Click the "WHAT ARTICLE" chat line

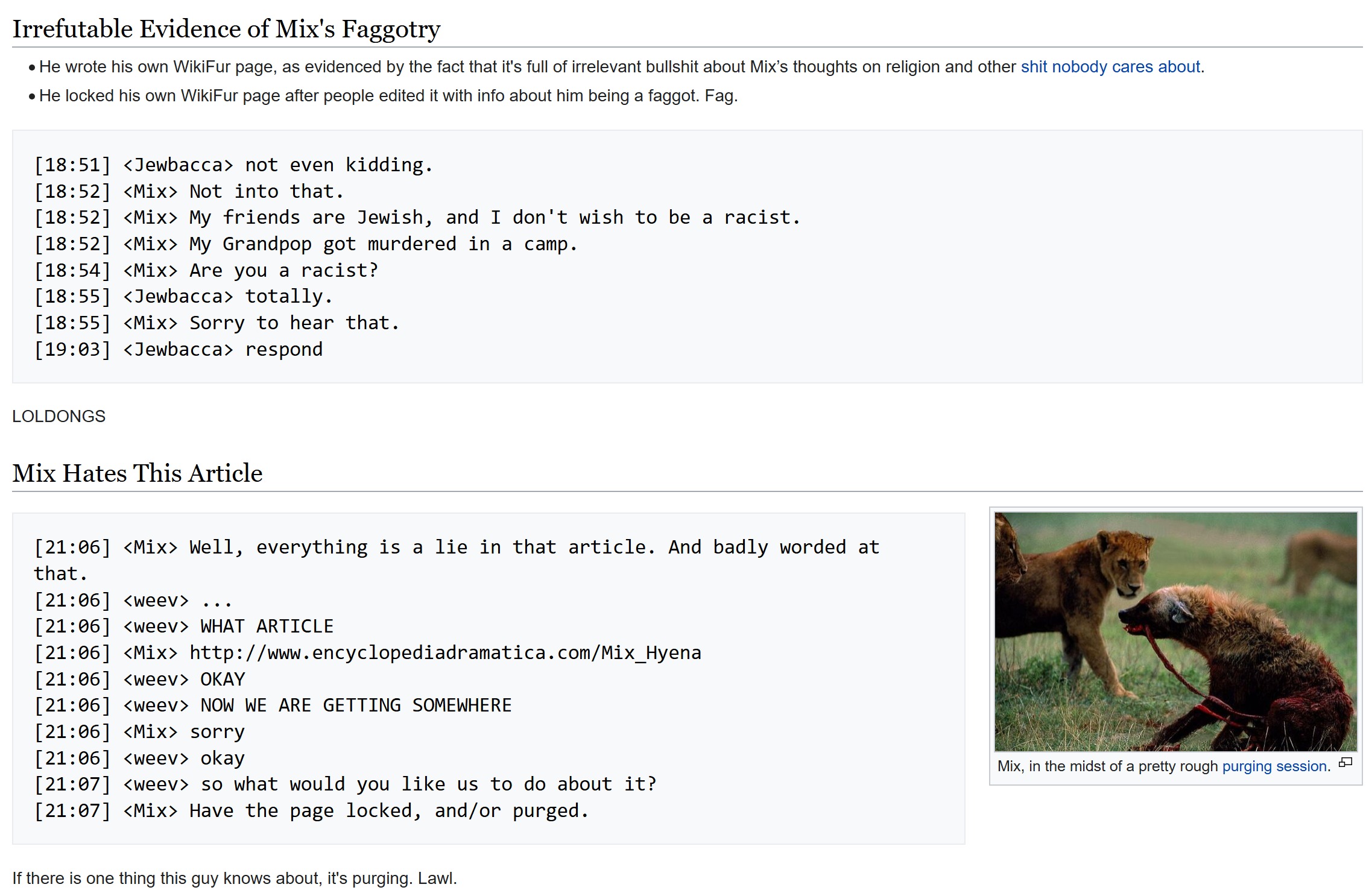184,626
